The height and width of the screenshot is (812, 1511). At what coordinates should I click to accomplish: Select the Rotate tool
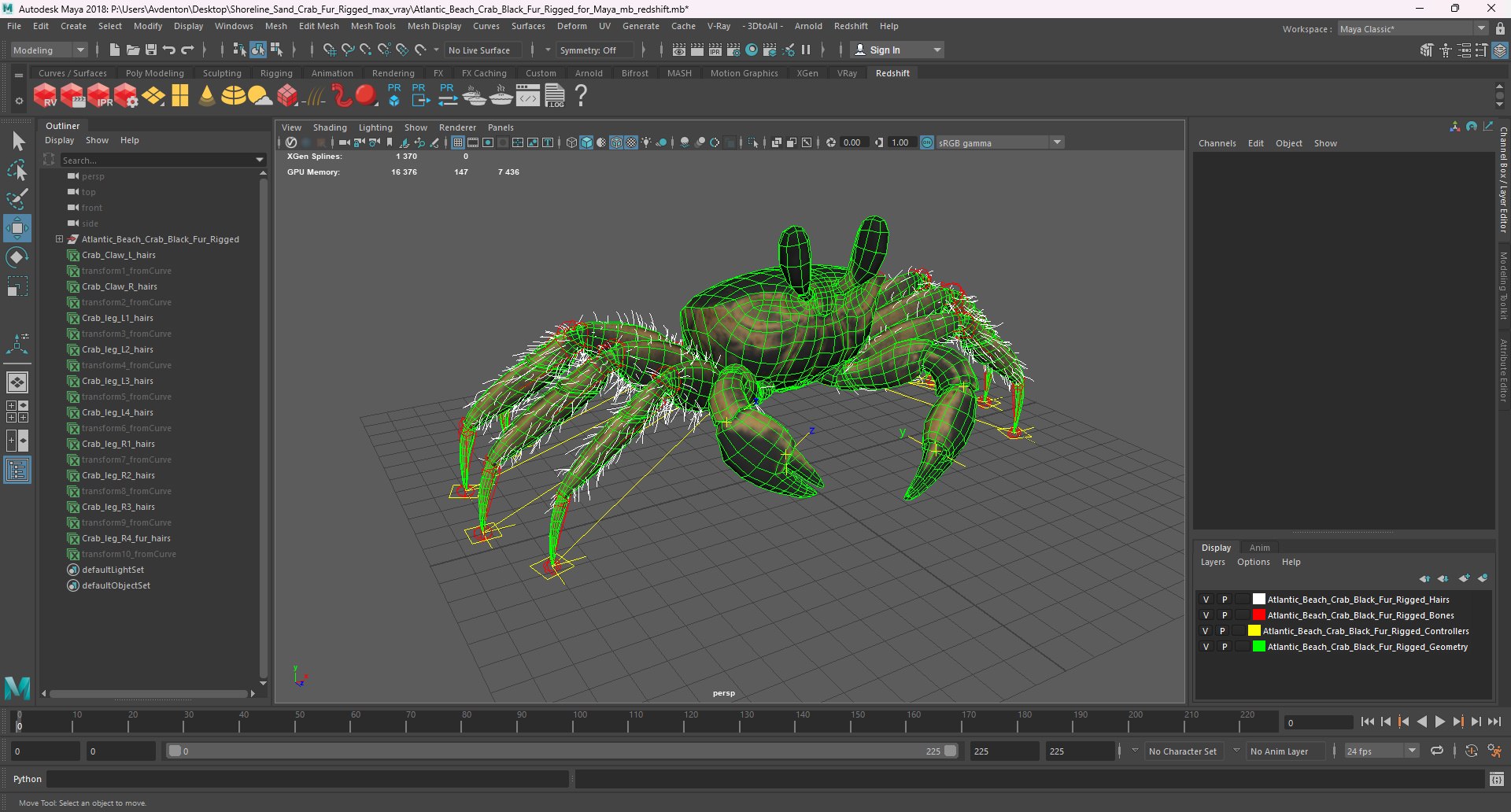[17, 257]
